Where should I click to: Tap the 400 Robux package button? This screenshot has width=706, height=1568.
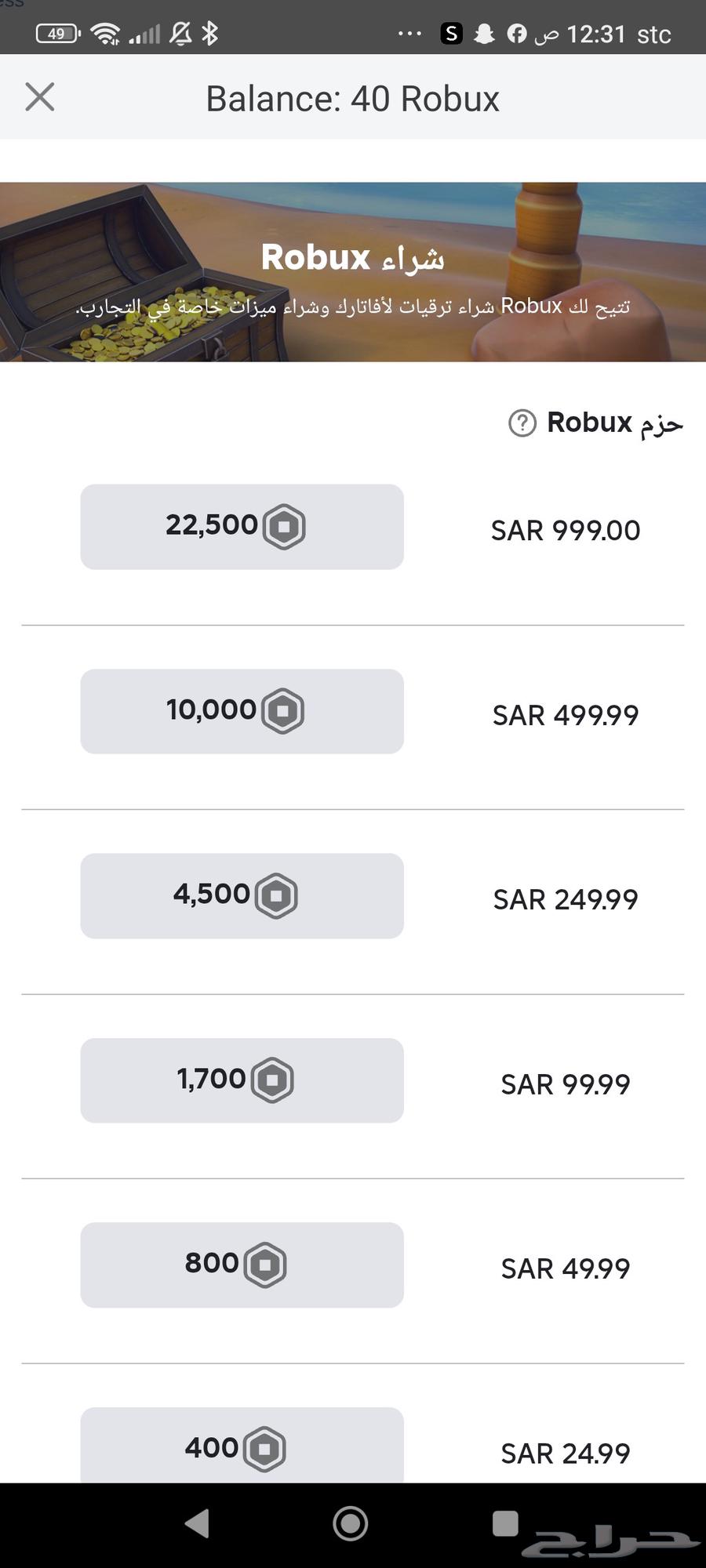point(242,1446)
